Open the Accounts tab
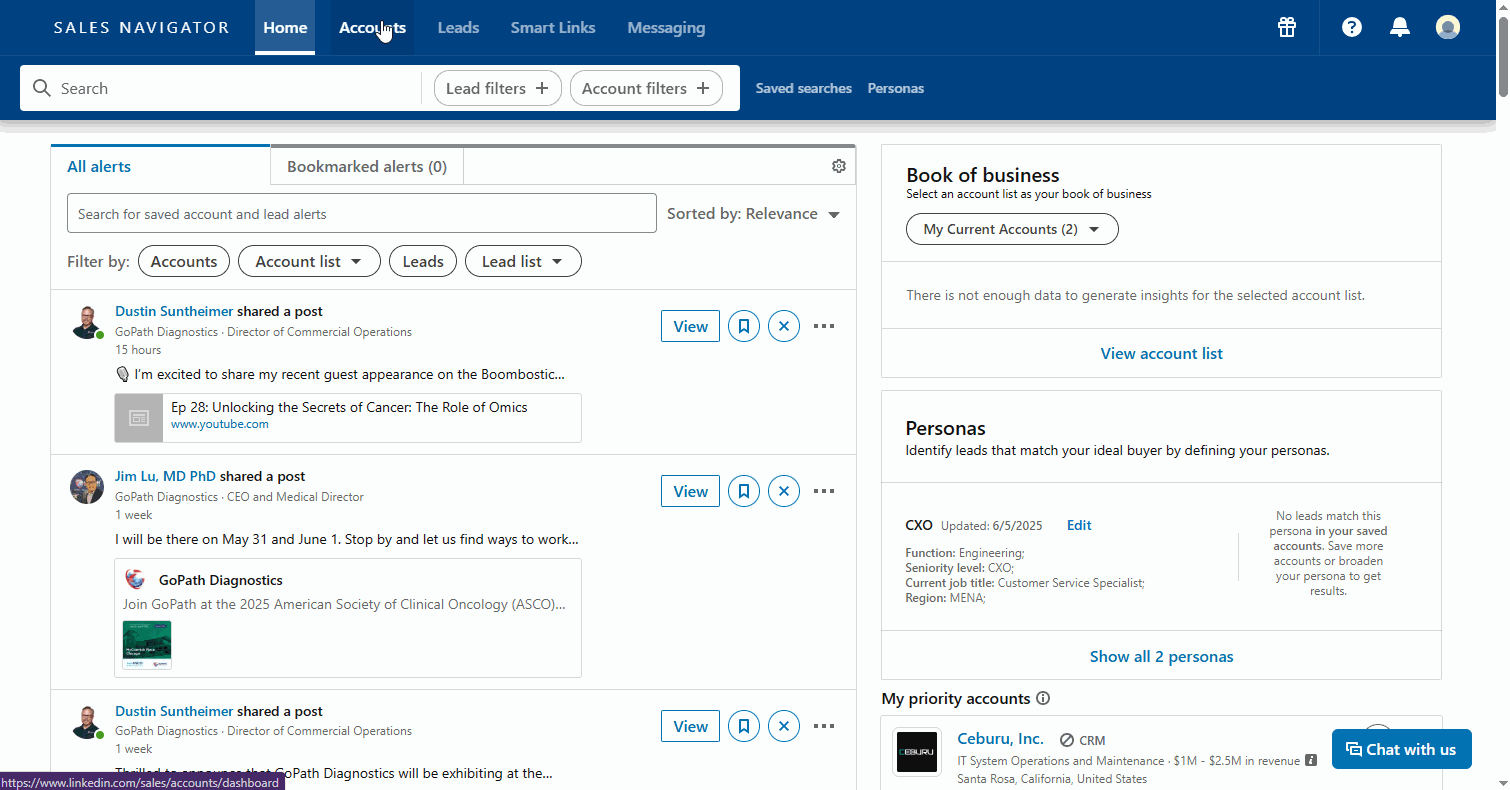Screen dimensions: 1510x790 (372, 28)
